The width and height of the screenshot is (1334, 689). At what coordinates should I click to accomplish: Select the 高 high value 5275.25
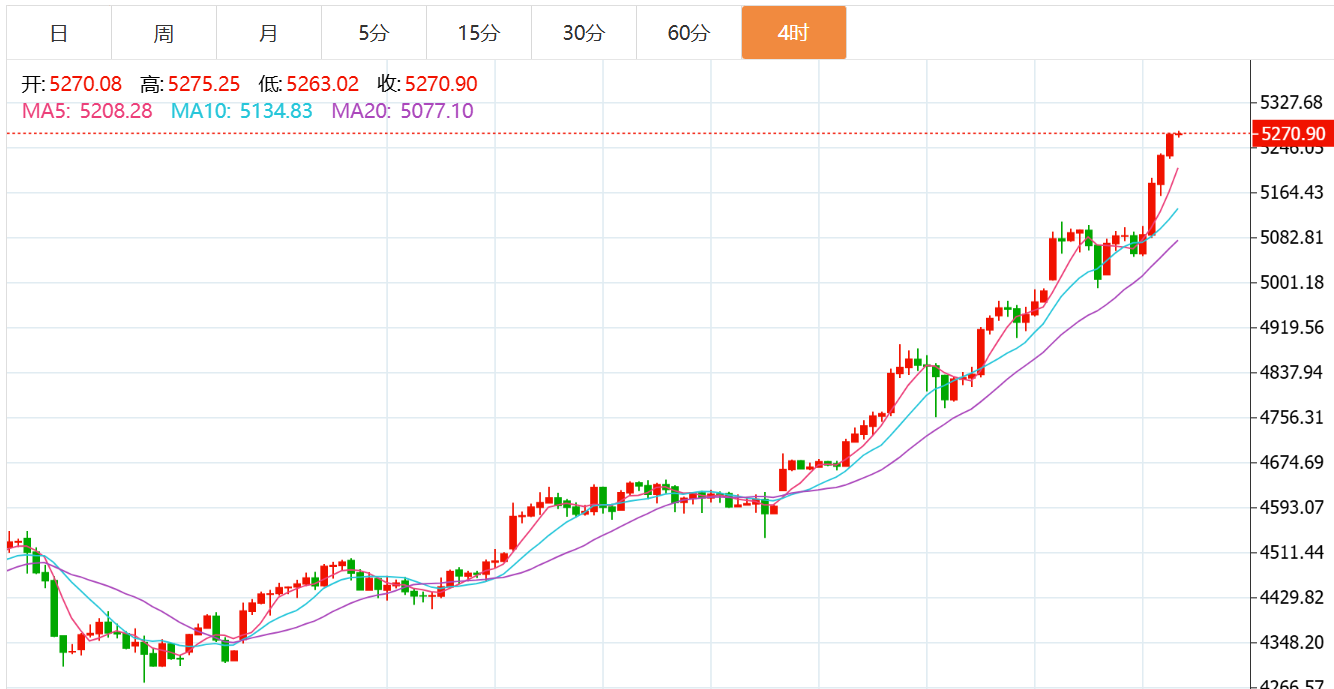(204, 85)
